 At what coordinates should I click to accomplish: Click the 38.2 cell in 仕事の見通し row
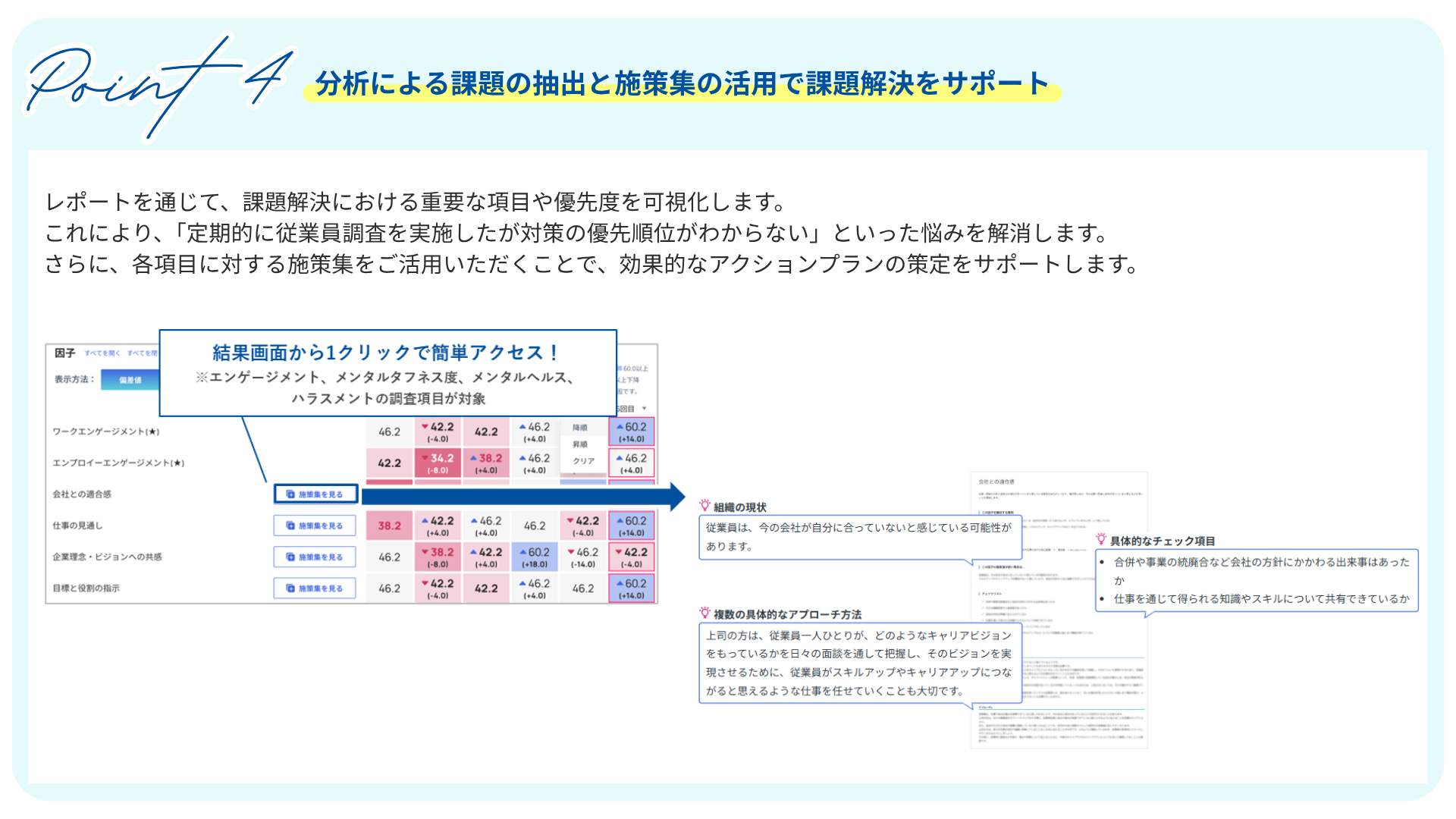(x=390, y=526)
